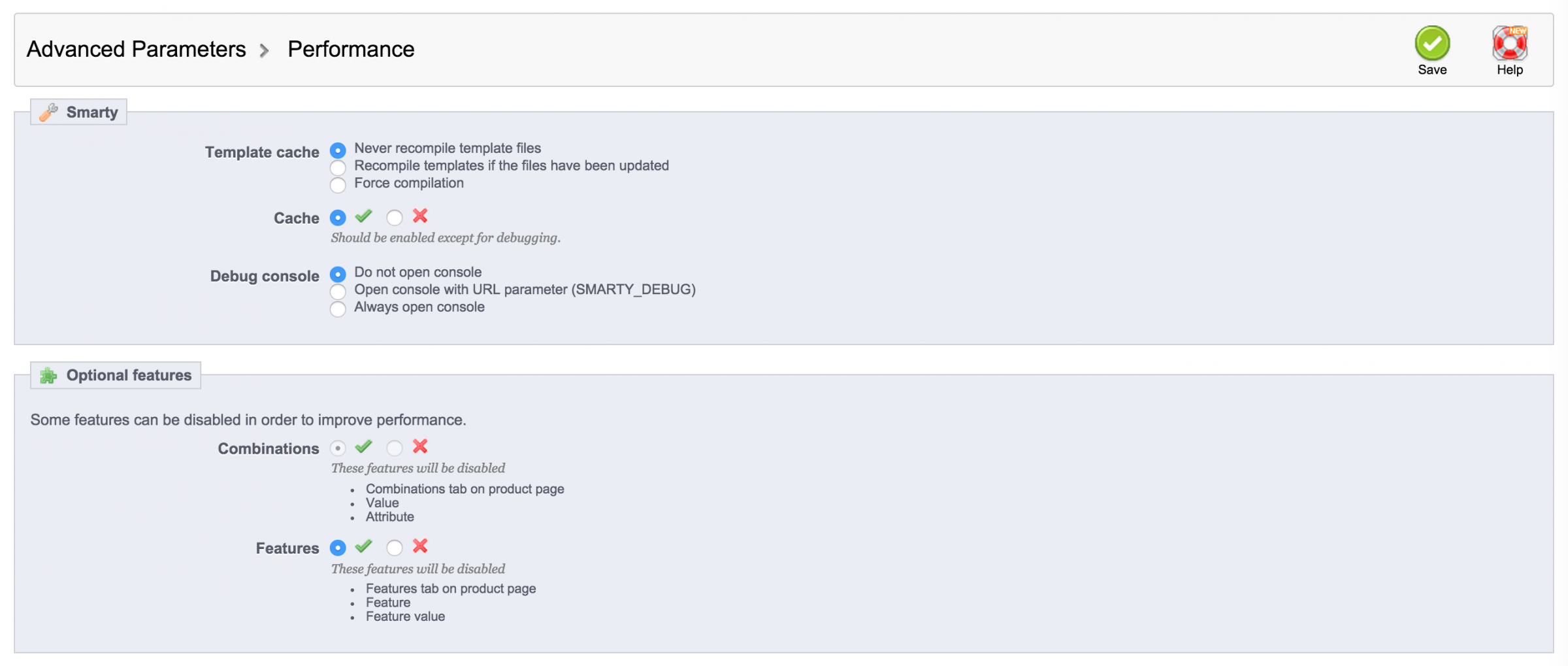Click the green Save checkmark icon
This screenshot has width=1568, height=666.
tap(1431, 44)
